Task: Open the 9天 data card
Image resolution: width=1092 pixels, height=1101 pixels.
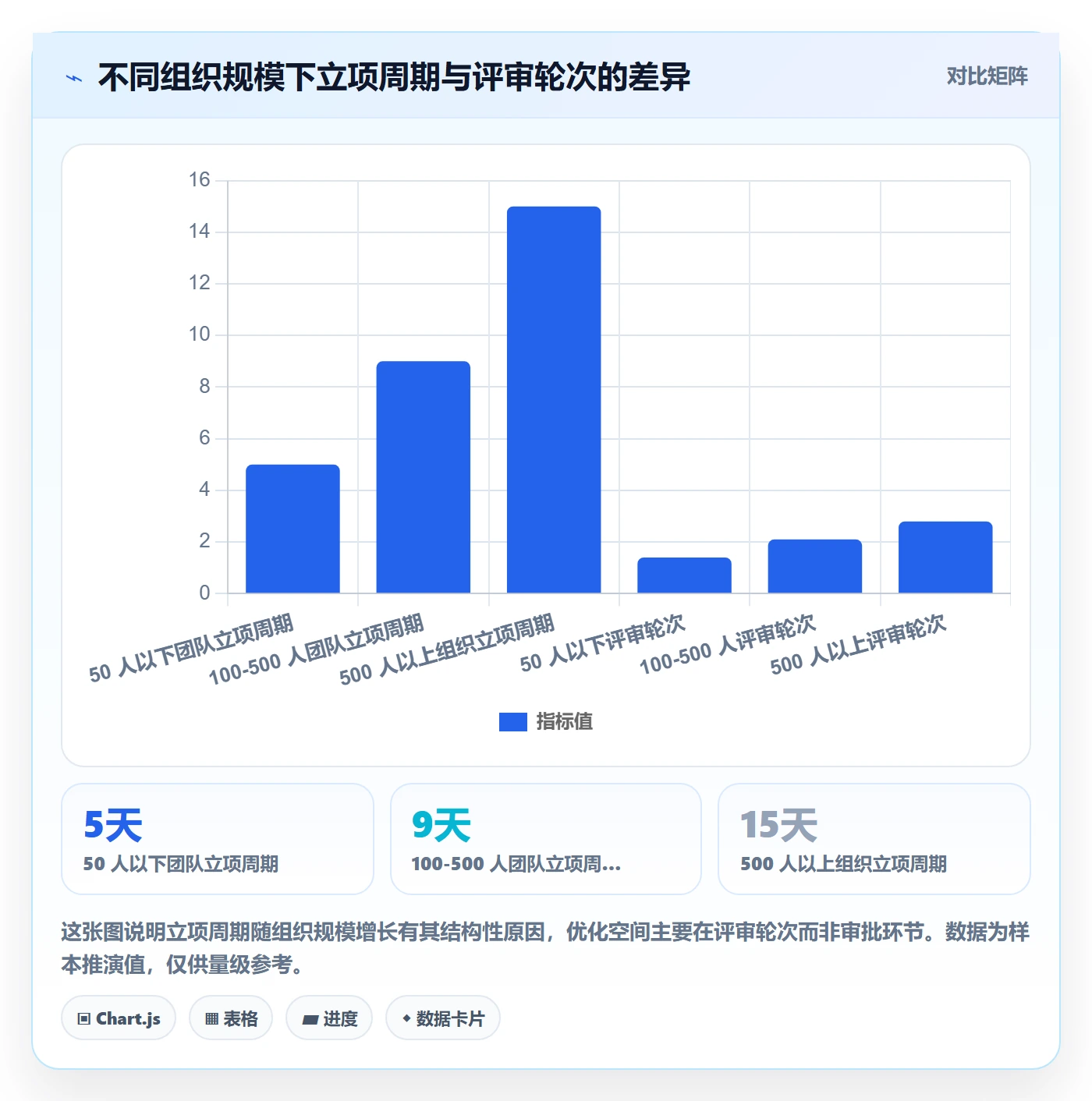Action: 546,839
